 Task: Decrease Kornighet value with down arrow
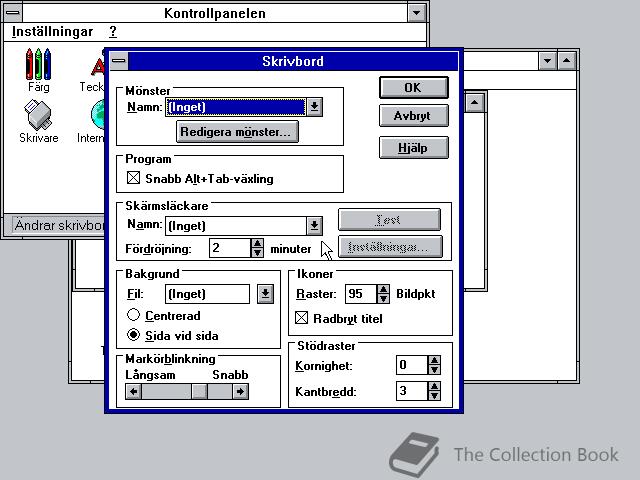(x=434, y=370)
